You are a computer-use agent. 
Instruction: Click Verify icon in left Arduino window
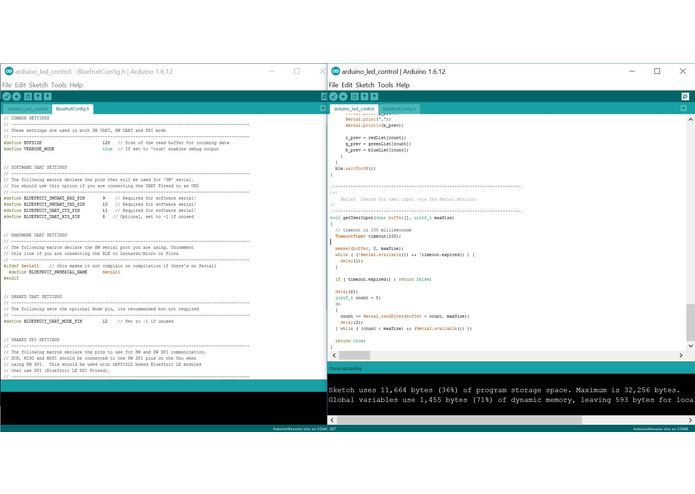(7, 97)
